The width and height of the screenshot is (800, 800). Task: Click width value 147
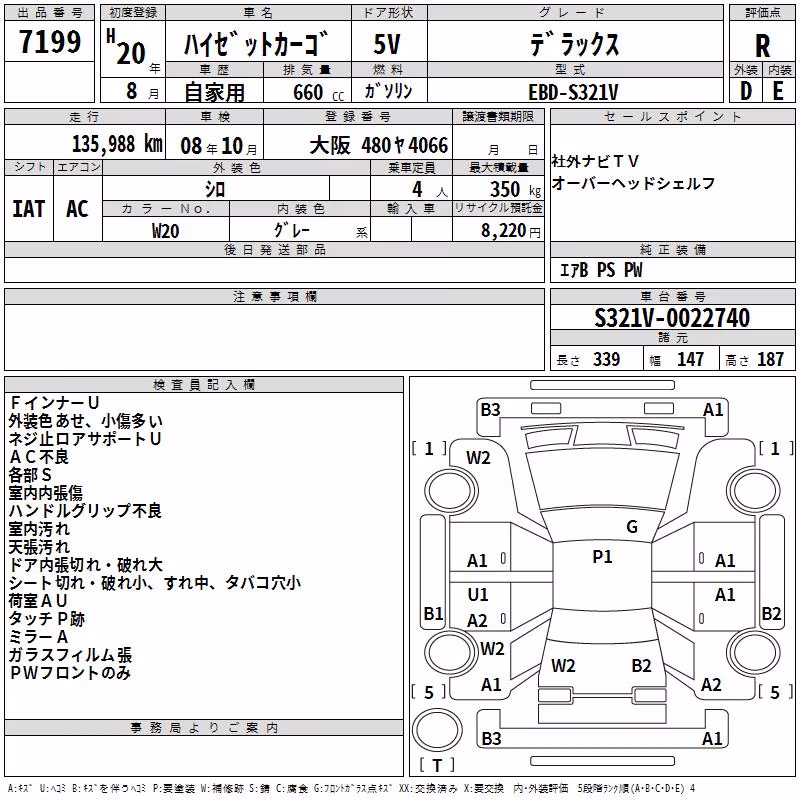(690, 360)
